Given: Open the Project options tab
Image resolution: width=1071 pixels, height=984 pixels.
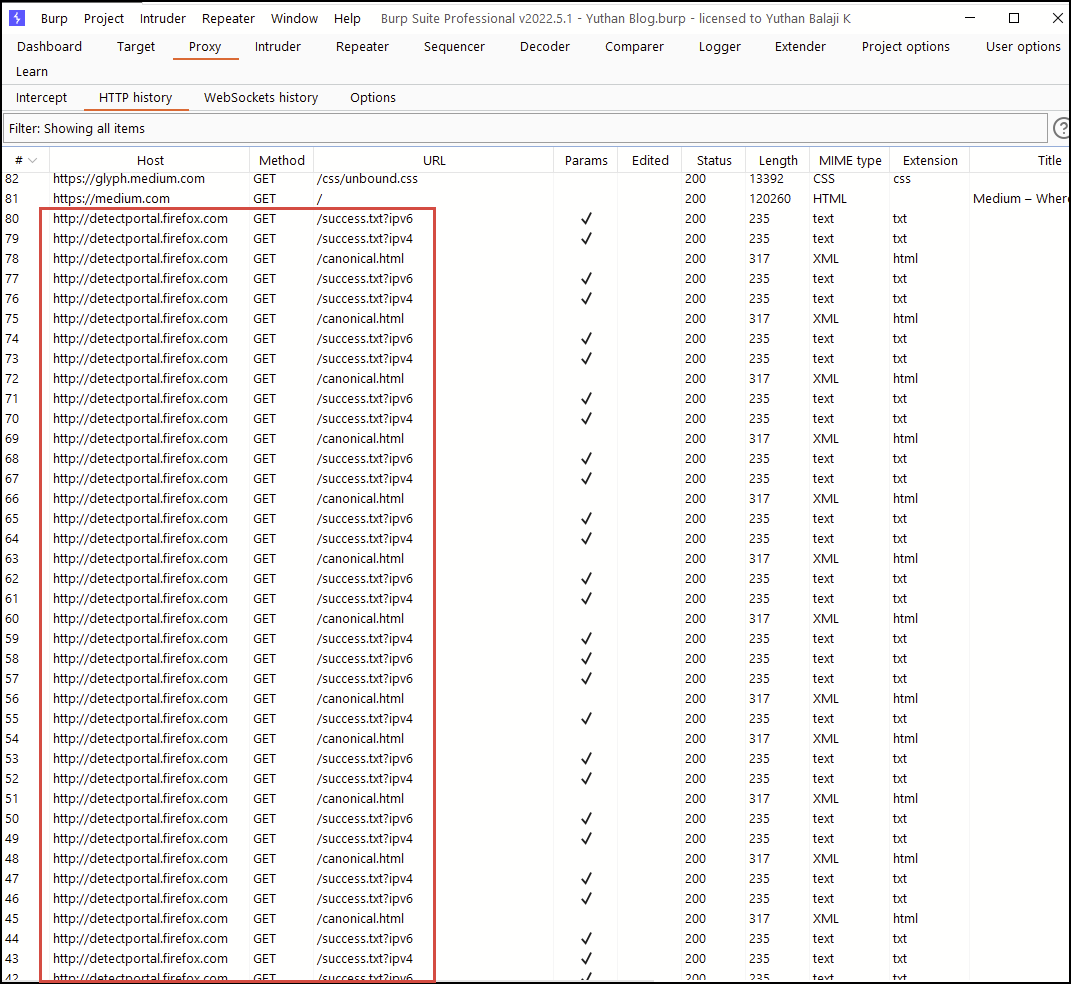Looking at the screenshot, I should point(905,46).
